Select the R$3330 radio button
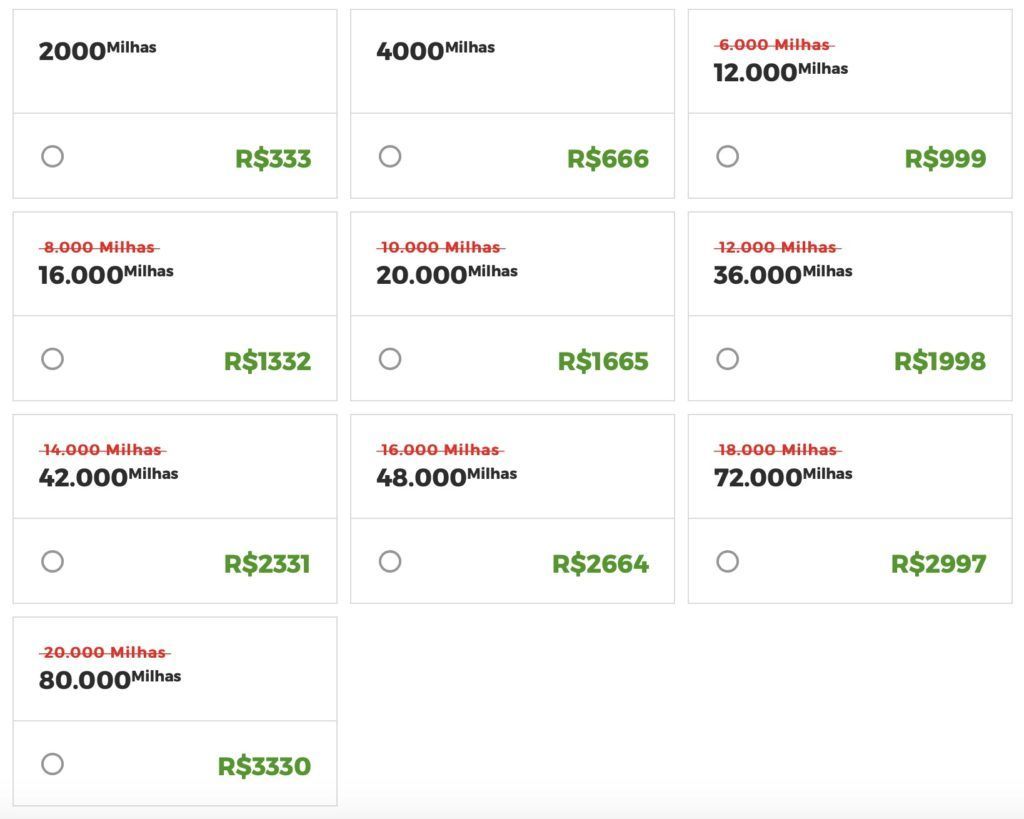 tap(52, 763)
